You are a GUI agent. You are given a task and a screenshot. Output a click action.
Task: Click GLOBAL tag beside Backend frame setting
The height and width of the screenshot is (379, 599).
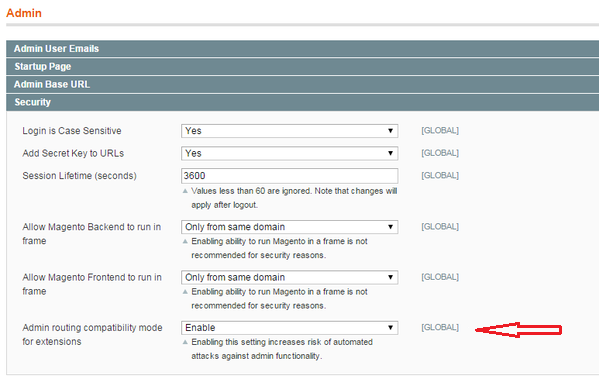[440, 227]
